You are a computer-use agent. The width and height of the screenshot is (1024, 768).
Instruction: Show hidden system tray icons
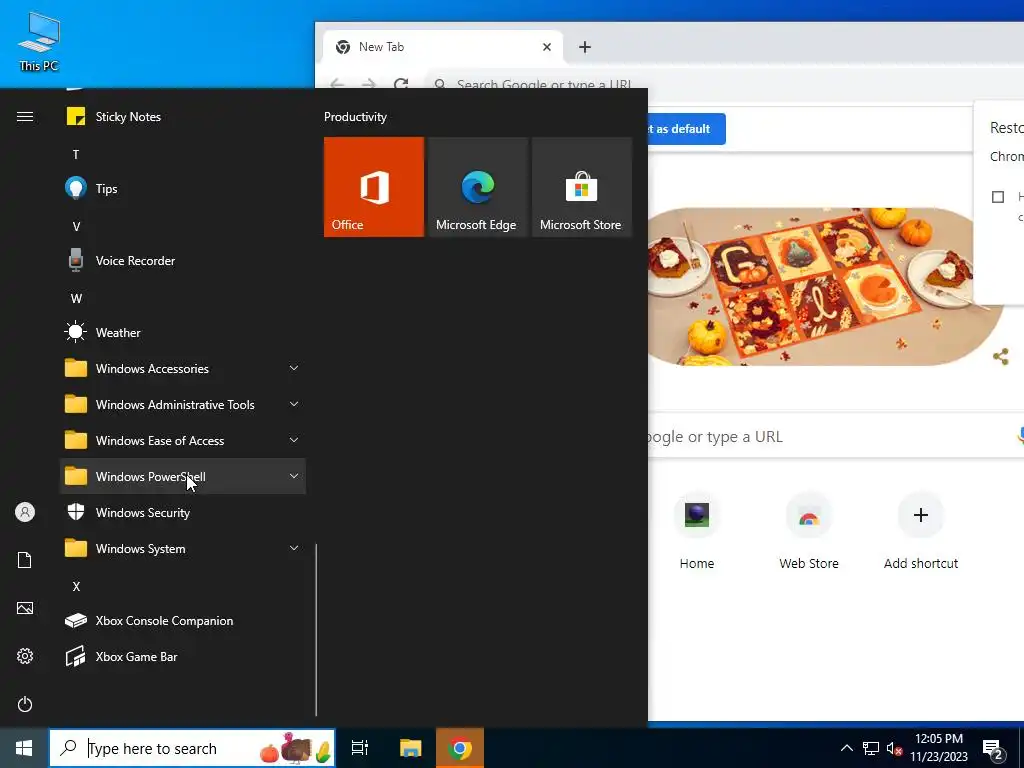tap(846, 748)
